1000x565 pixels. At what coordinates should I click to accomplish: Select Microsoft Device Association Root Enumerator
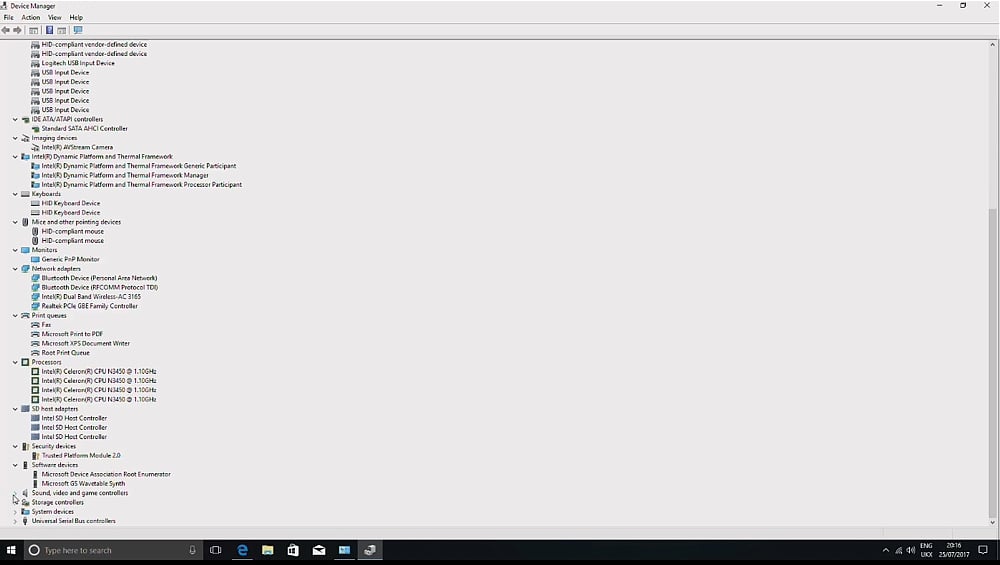(x=106, y=474)
